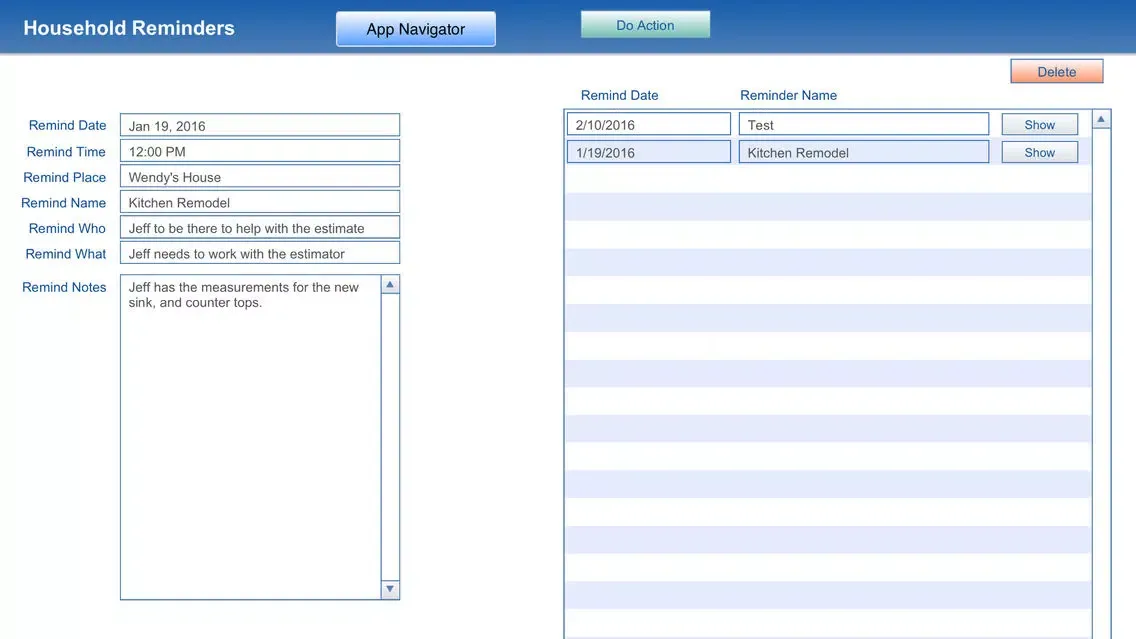
Task: Click the Remind Who field
Action: click(259, 228)
